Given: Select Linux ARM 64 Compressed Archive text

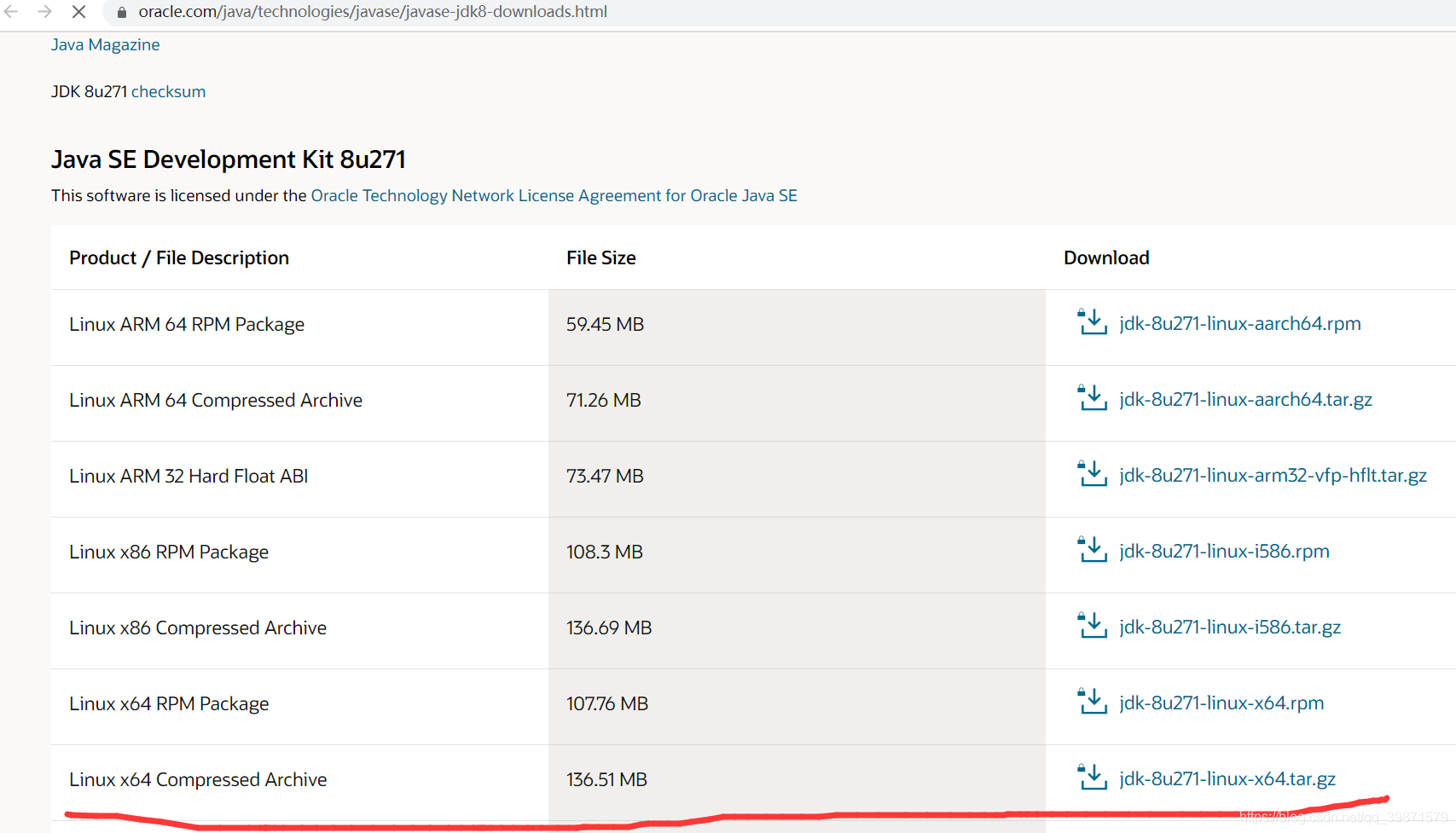Looking at the screenshot, I should pyautogui.click(x=216, y=400).
